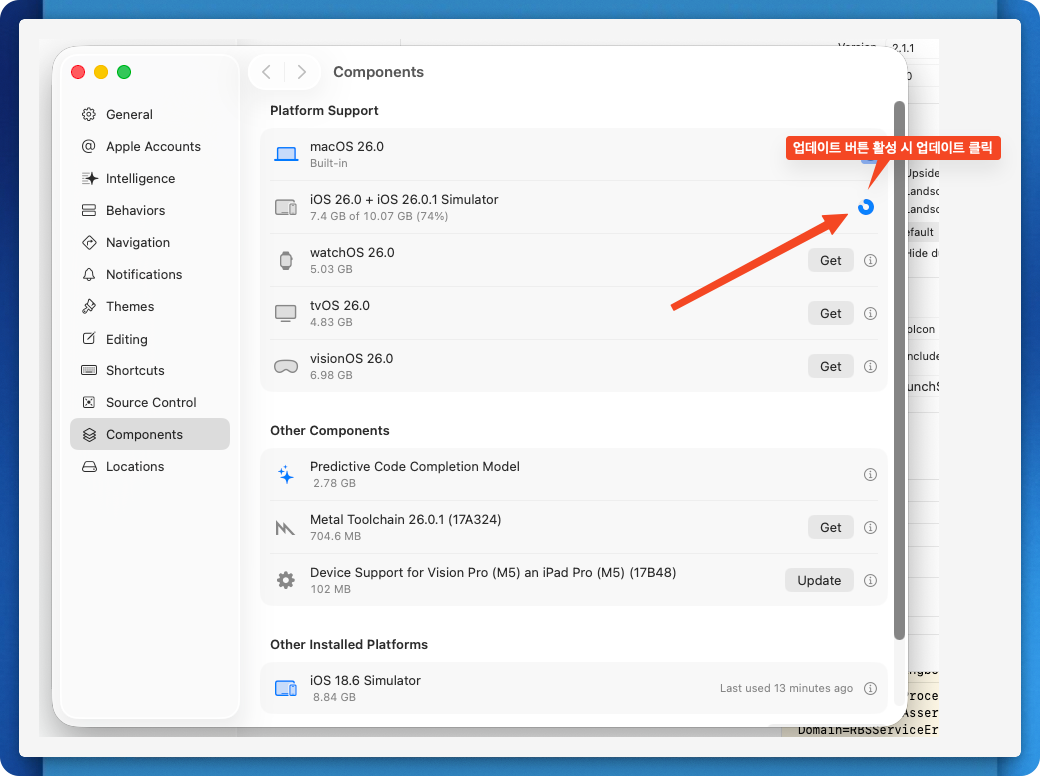
Task: Click the tvOS display icon
Action: (286, 313)
